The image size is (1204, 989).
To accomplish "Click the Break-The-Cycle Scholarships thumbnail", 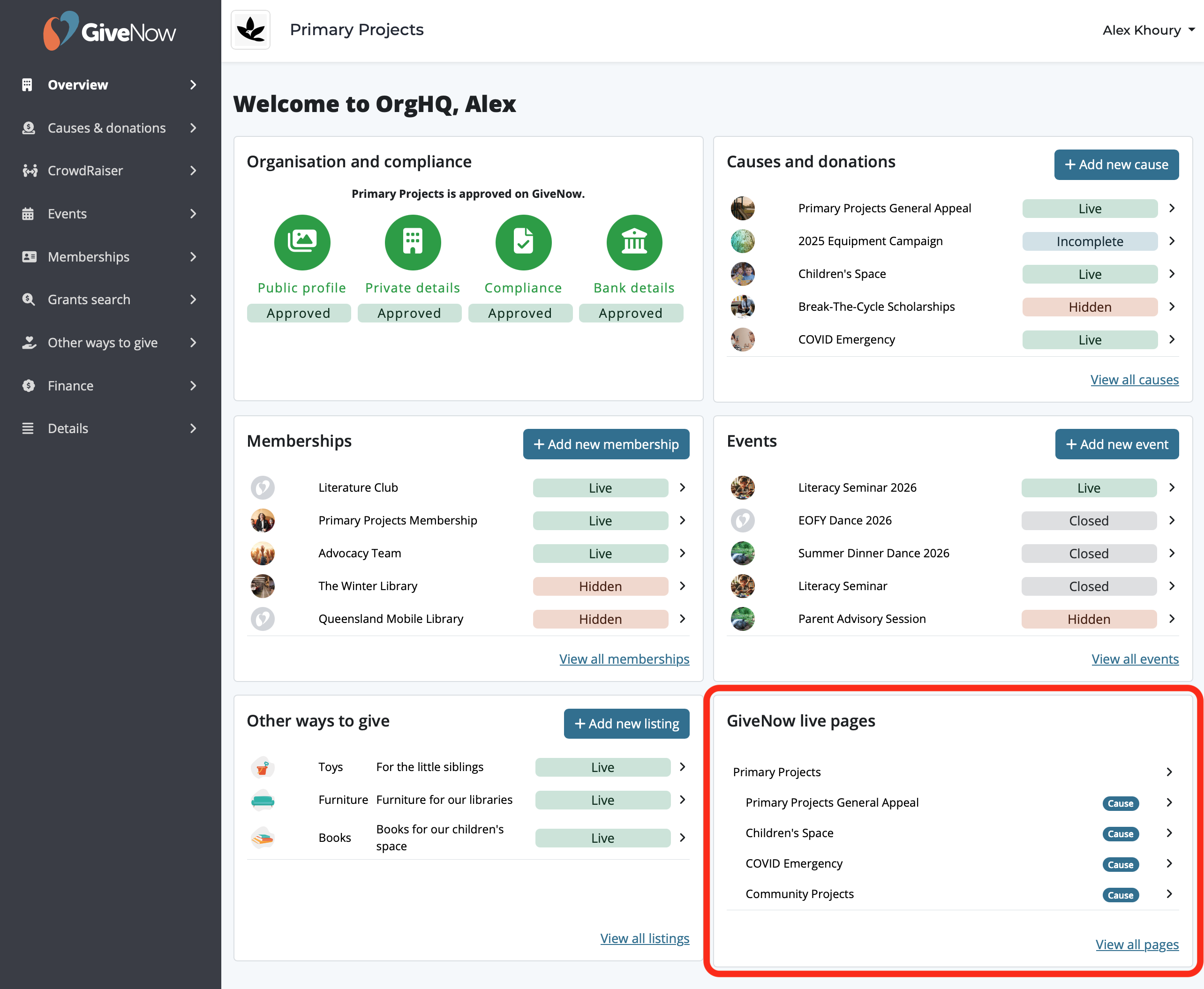I will tap(743, 307).
